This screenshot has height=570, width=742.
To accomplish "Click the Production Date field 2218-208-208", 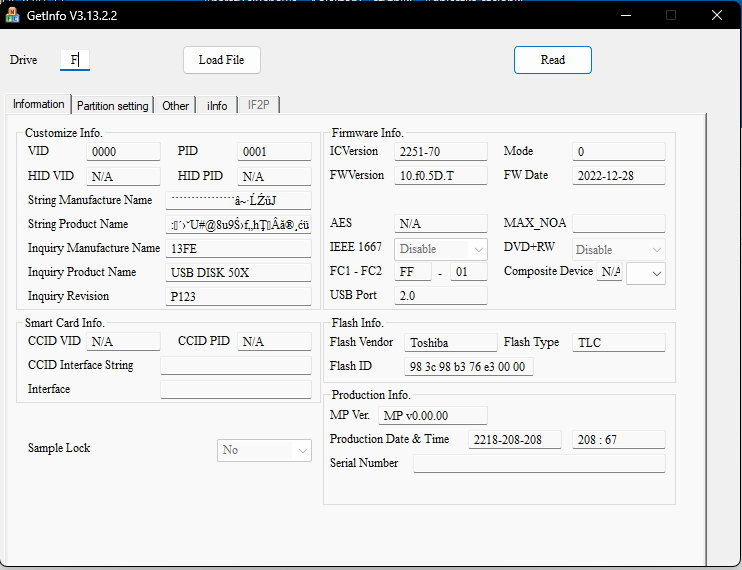I will (515, 440).
